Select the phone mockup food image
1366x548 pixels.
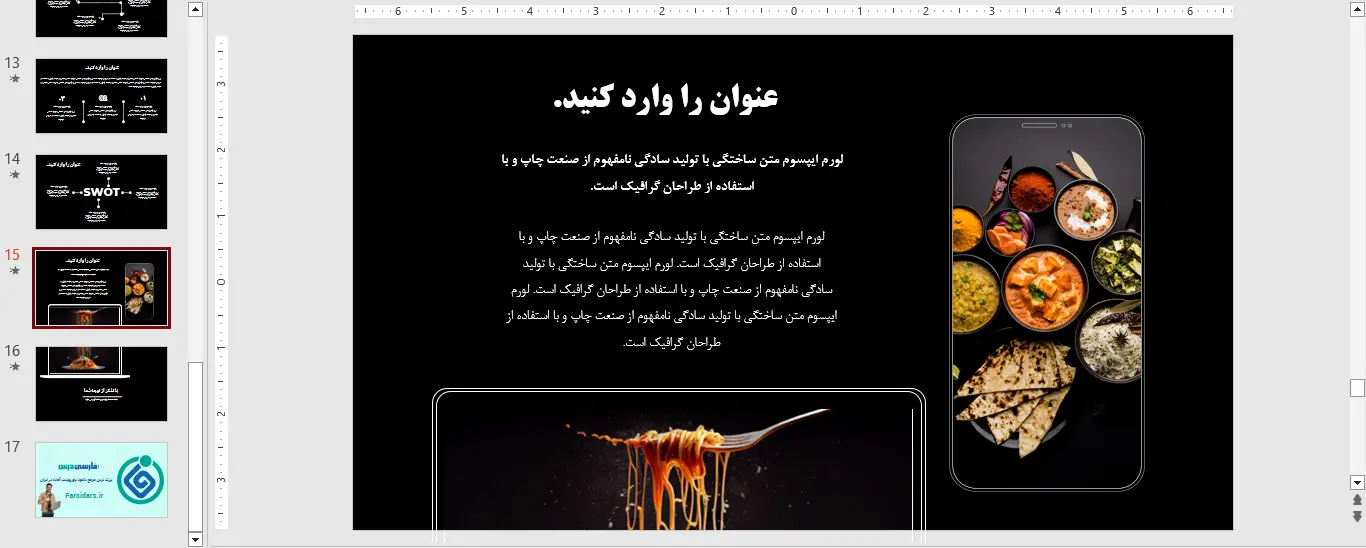1046,304
